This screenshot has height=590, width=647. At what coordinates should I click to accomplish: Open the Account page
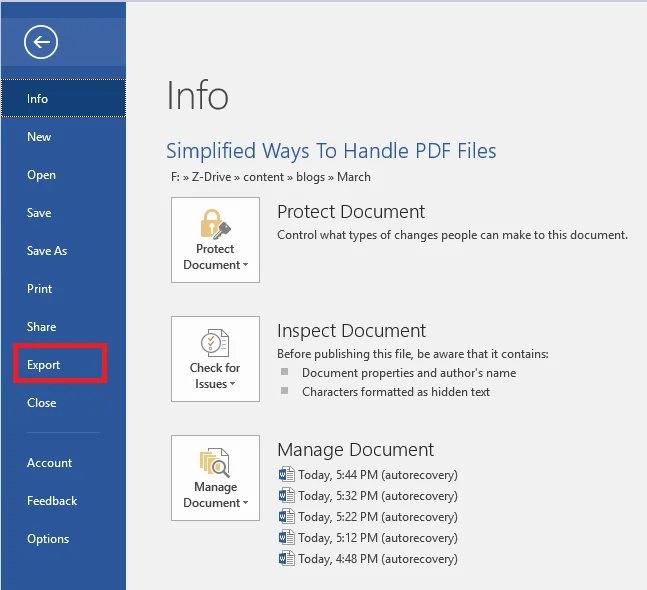[x=50, y=463]
